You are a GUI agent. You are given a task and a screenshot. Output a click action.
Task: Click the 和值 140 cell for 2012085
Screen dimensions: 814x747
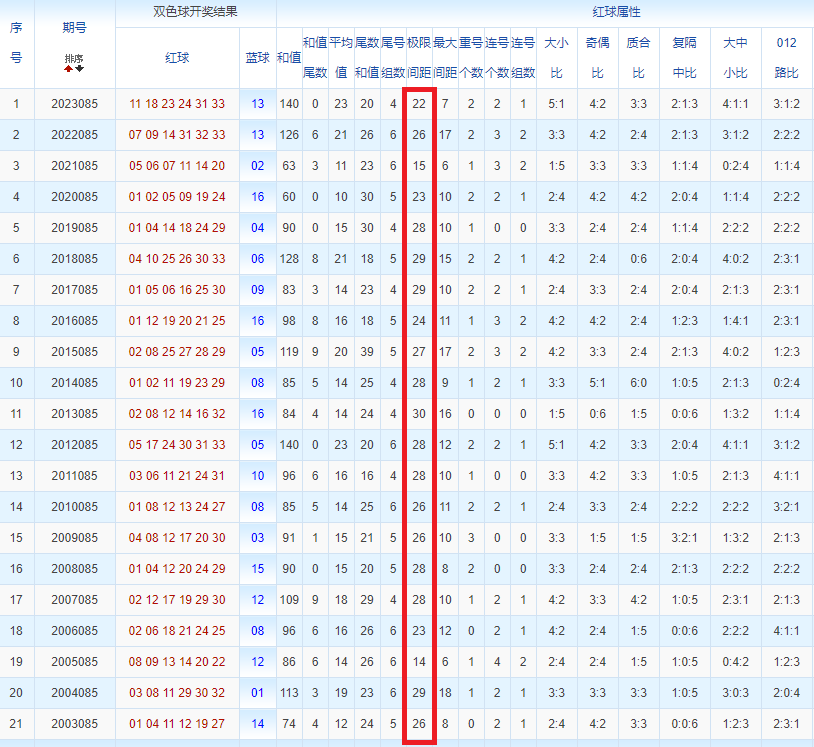coord(289,445)
